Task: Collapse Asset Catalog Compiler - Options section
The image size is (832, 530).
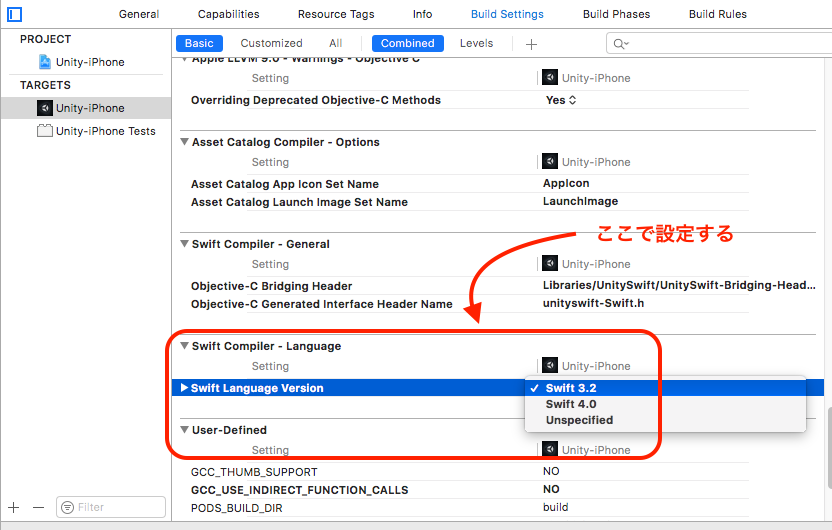Action: click(185, 142)
